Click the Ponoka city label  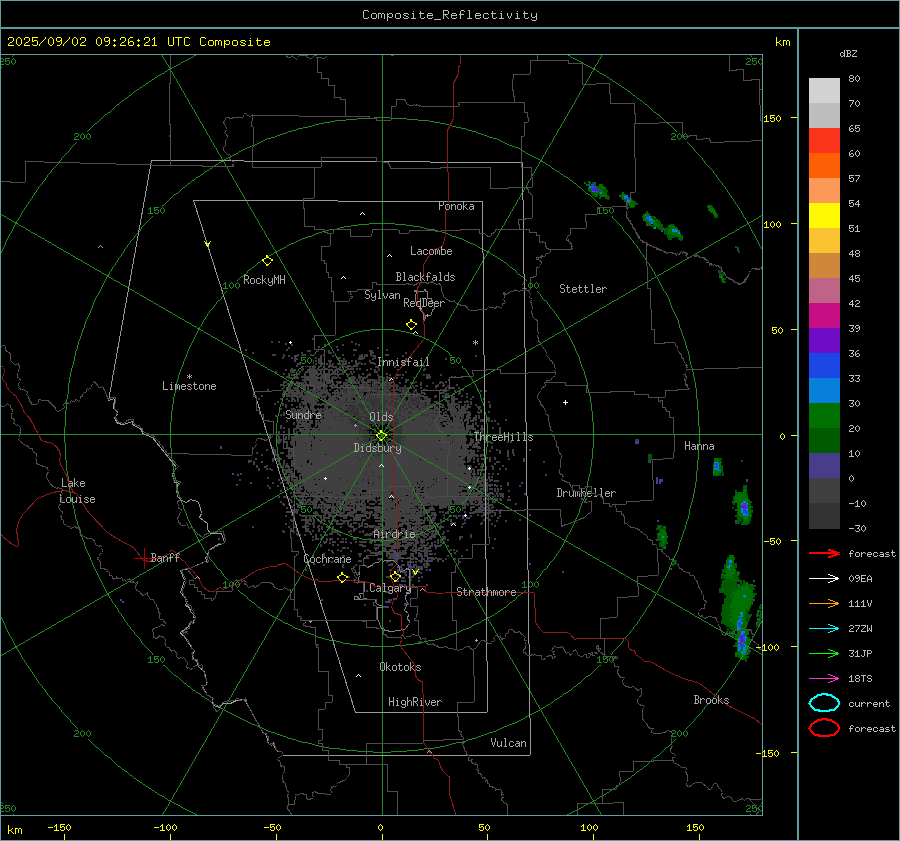(456, 206)
